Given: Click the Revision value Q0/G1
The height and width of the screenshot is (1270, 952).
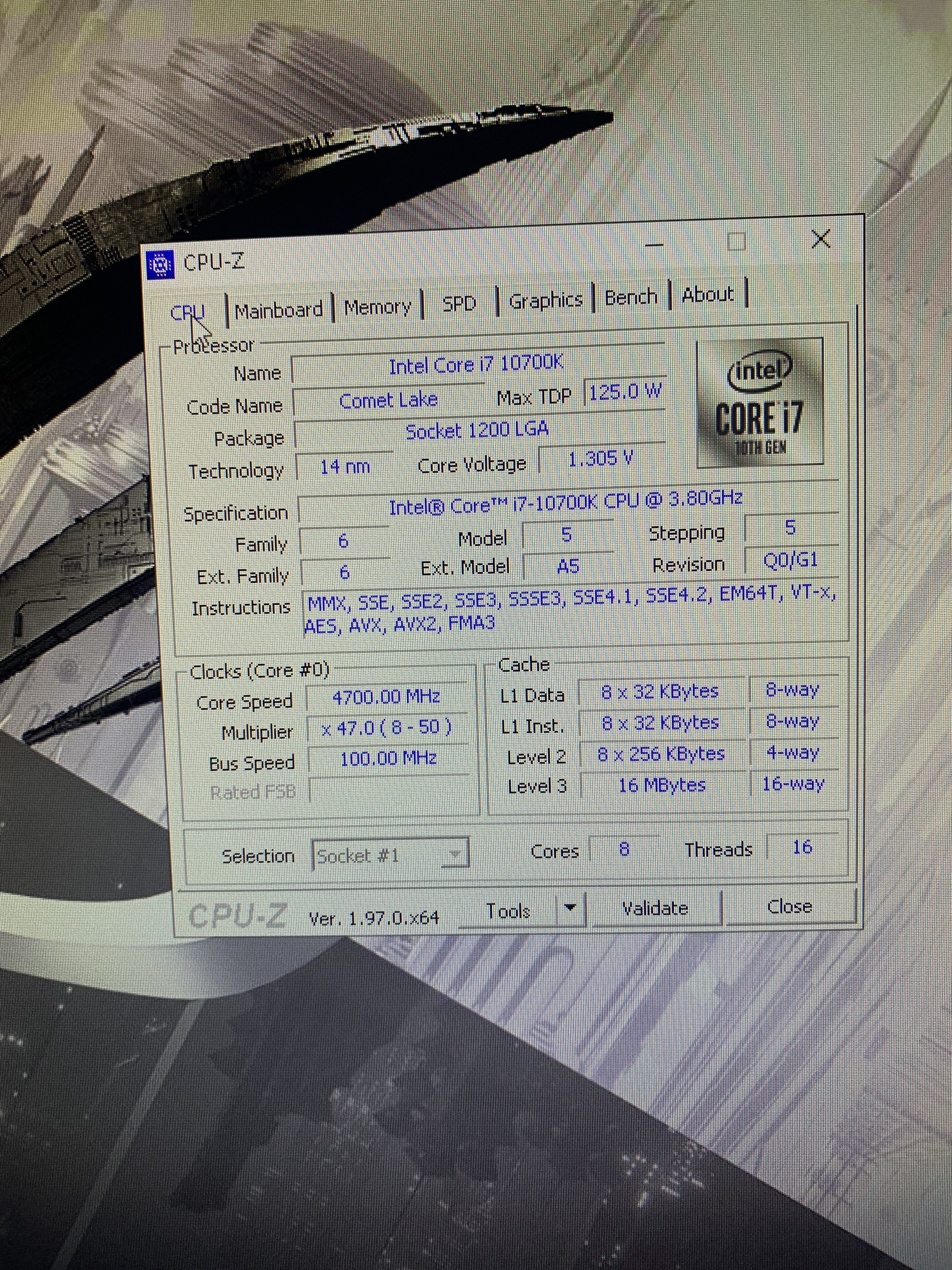Looking at the screenshot, I should 791,560.
